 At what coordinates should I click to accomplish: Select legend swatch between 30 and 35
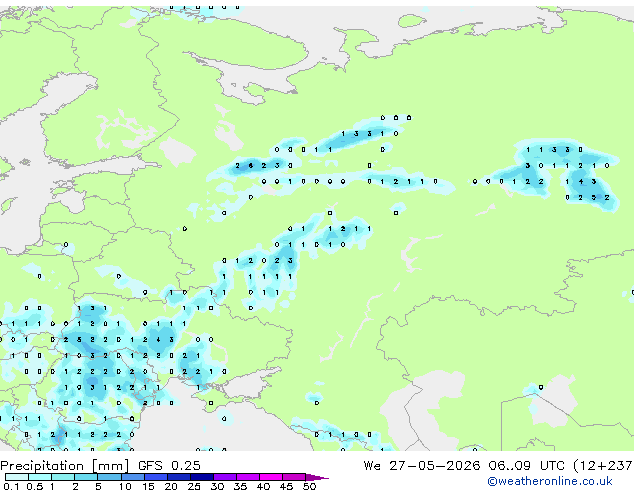click(224, 477)
